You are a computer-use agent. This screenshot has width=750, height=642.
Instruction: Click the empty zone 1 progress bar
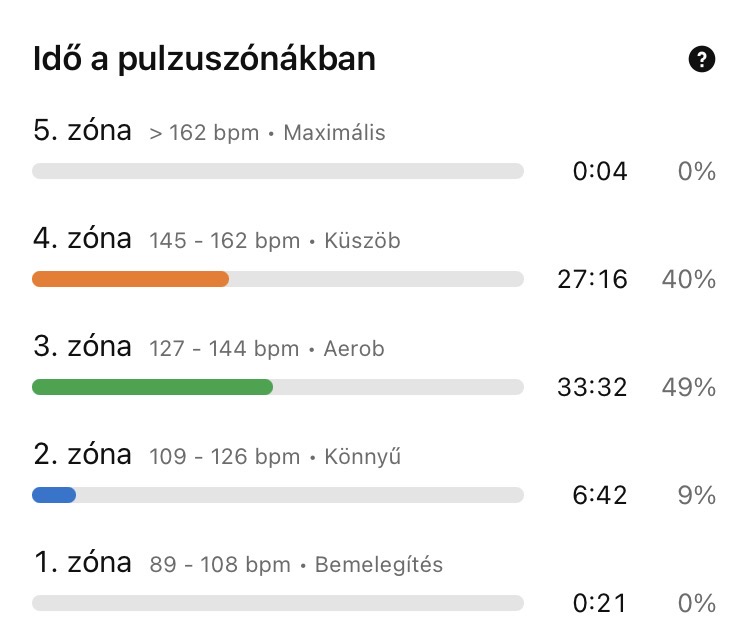(278, 603)
